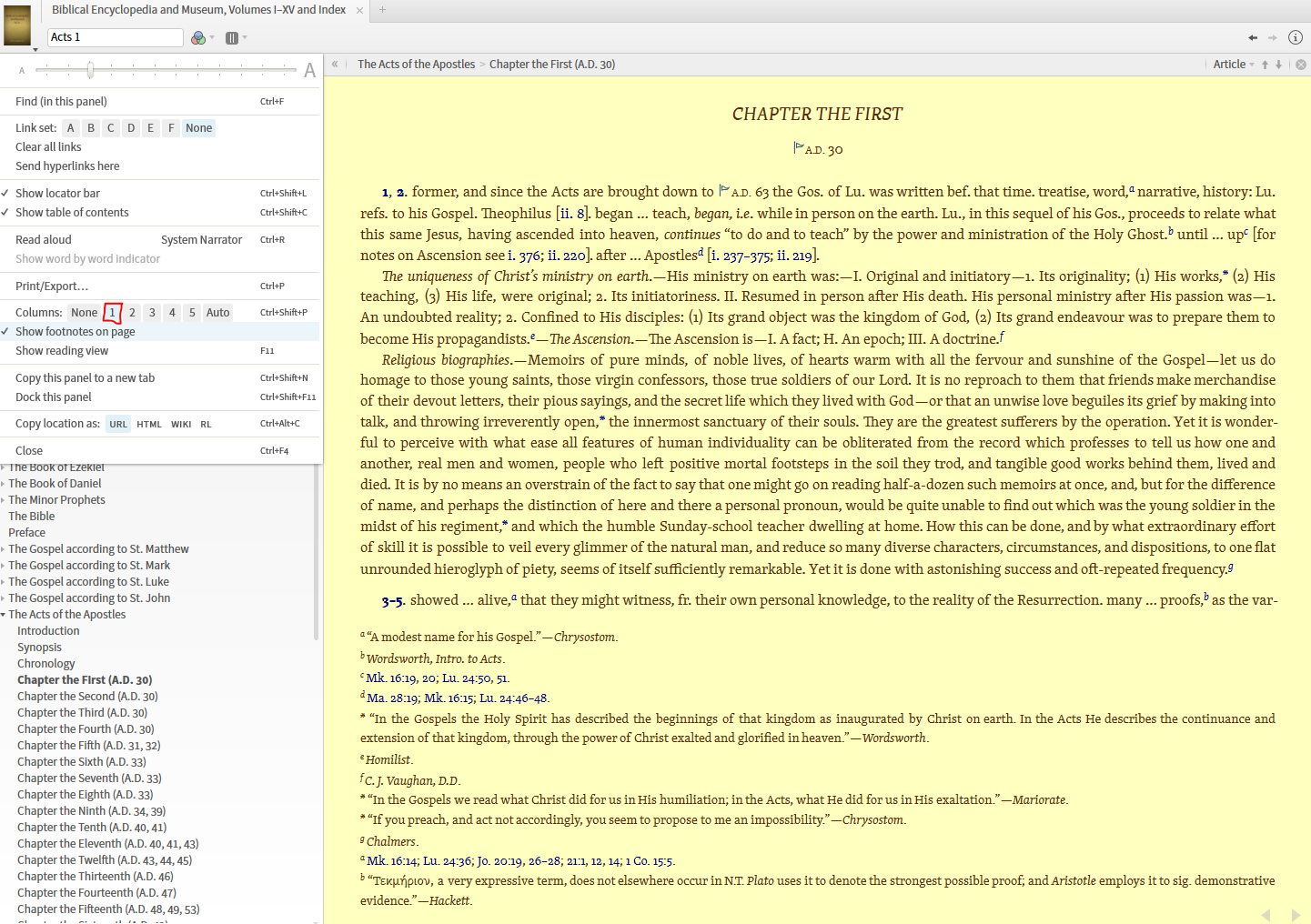The width and height of the screenshot is (1311, 924).
Task: Set link set to None
Action: (198, 128)
